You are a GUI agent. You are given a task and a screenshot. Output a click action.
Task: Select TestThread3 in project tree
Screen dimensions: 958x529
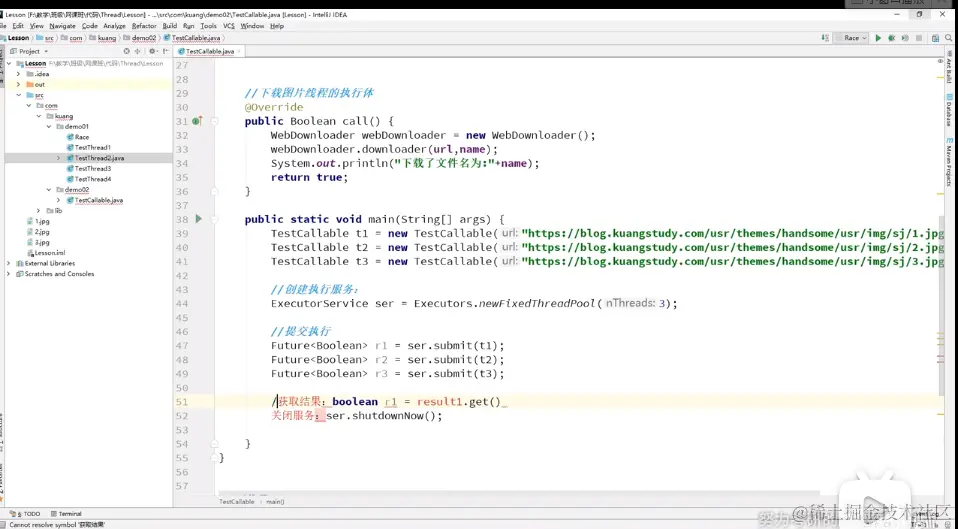click(x=89, y=169)
